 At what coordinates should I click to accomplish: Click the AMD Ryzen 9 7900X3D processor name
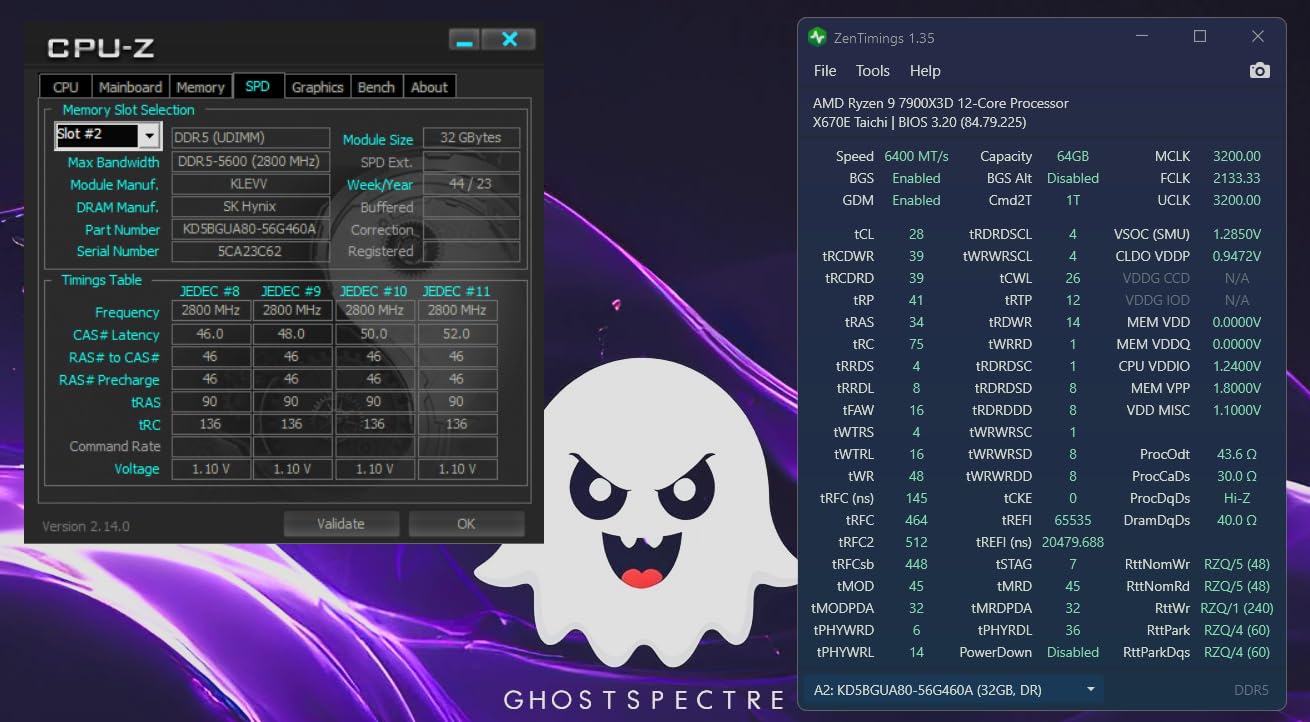tap(940, 103)
